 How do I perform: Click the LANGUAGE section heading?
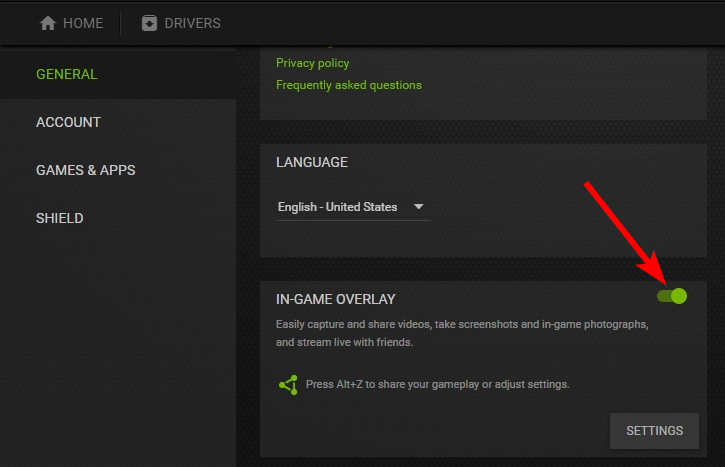point(312,162)
